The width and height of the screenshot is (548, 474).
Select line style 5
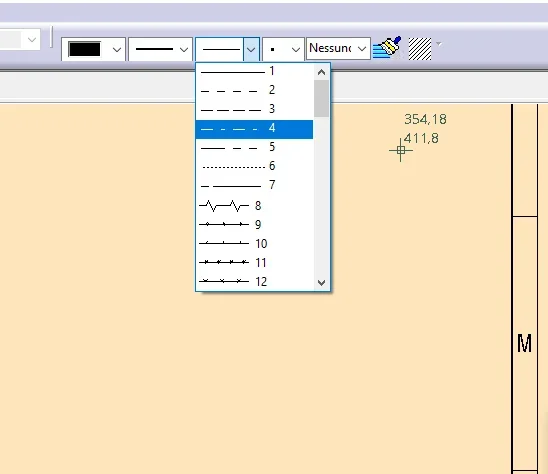(254, 147)
